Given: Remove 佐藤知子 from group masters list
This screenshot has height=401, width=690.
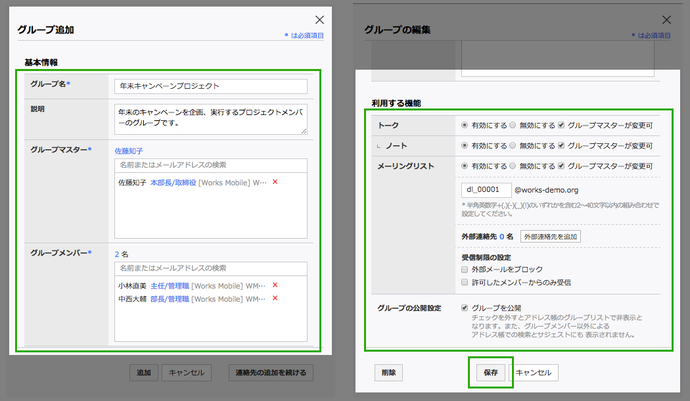Looking at the screenshot, I should coord(275,182).
